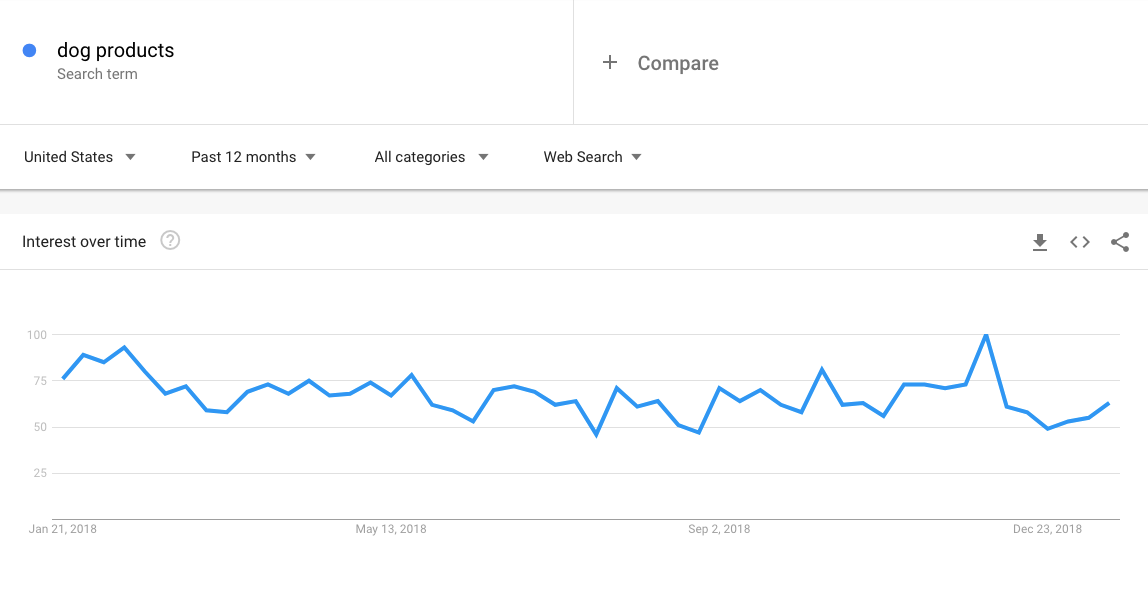
Task: Open the embed code icon
Action: coord(1080,242)
